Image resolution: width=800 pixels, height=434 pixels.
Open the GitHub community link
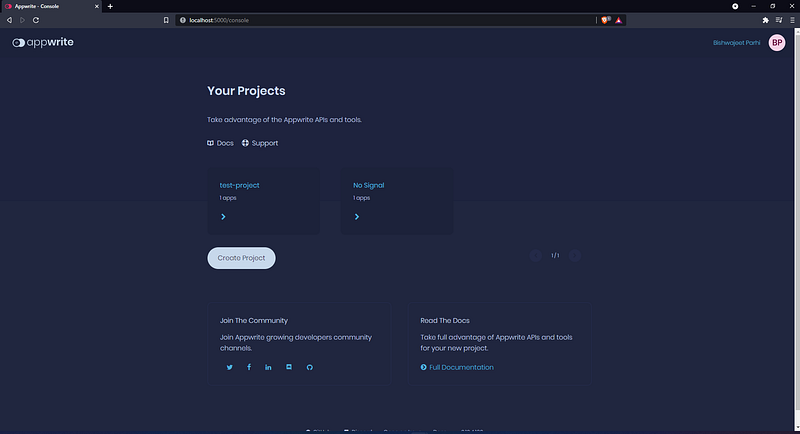point(310,367)
